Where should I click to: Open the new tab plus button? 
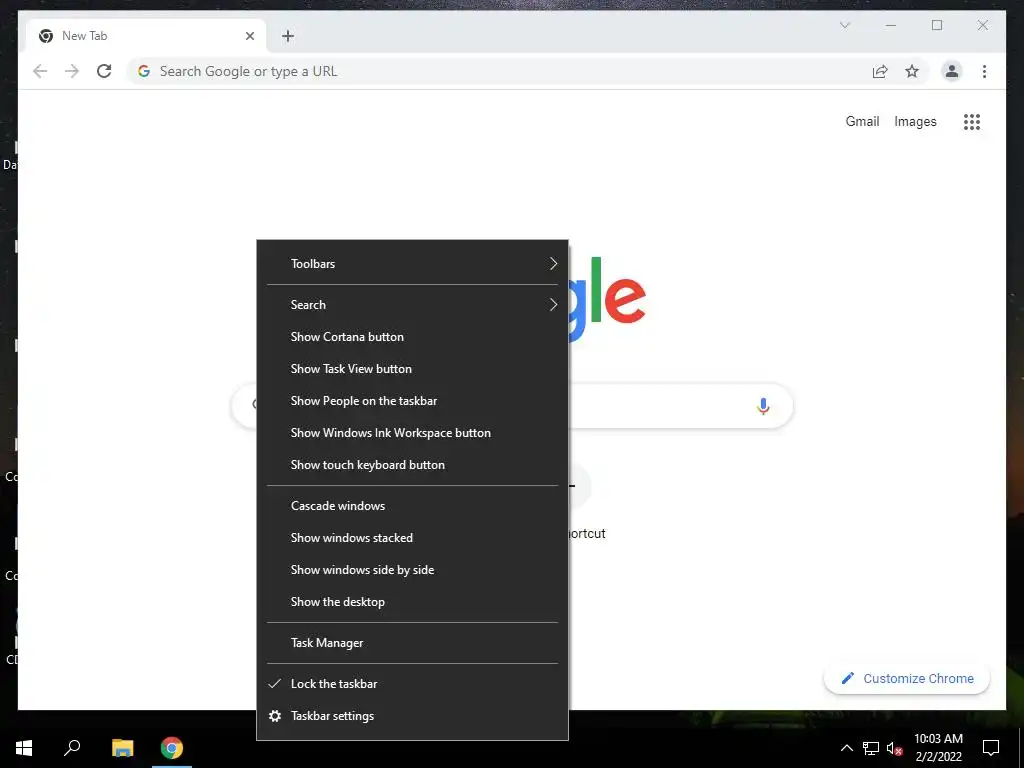point(288,36)
